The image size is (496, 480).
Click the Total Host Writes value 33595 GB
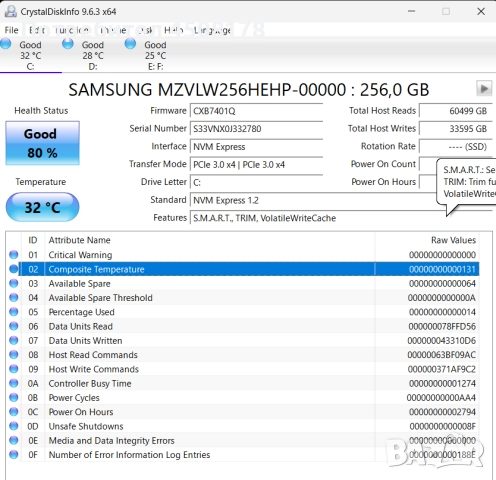point(456,129)
